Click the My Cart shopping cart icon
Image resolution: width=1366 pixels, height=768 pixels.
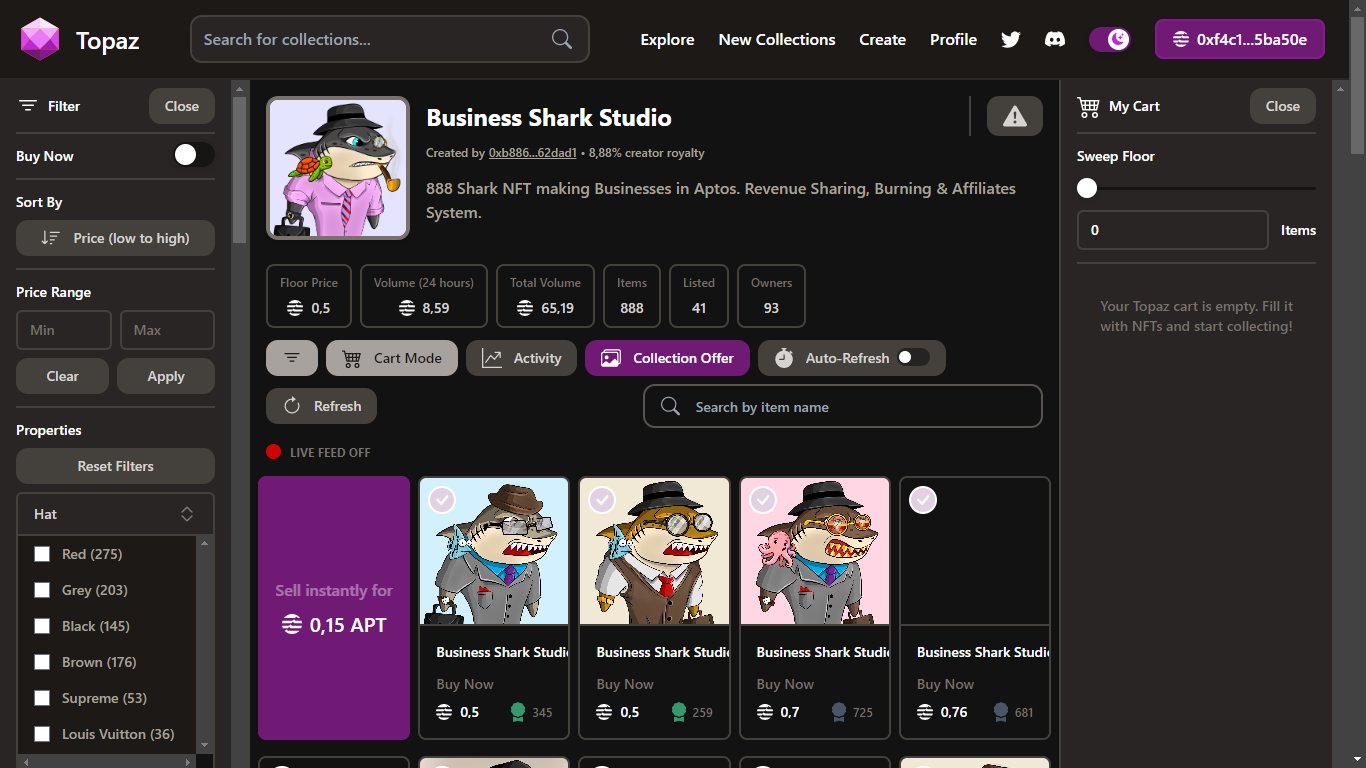coord(1088,106)
